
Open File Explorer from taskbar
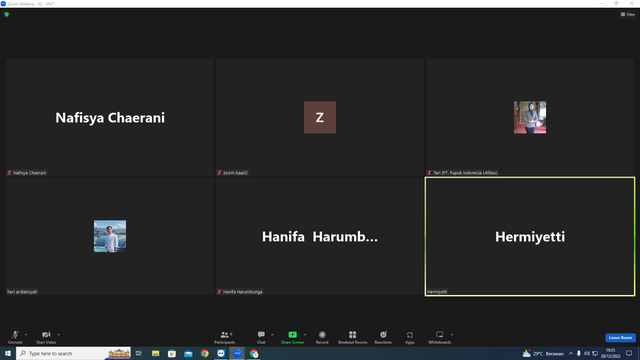coord(156,353)
